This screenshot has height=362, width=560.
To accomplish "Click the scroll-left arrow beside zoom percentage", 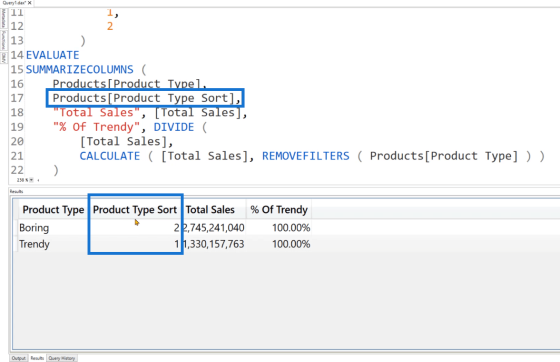I will (x=38, y=180).
